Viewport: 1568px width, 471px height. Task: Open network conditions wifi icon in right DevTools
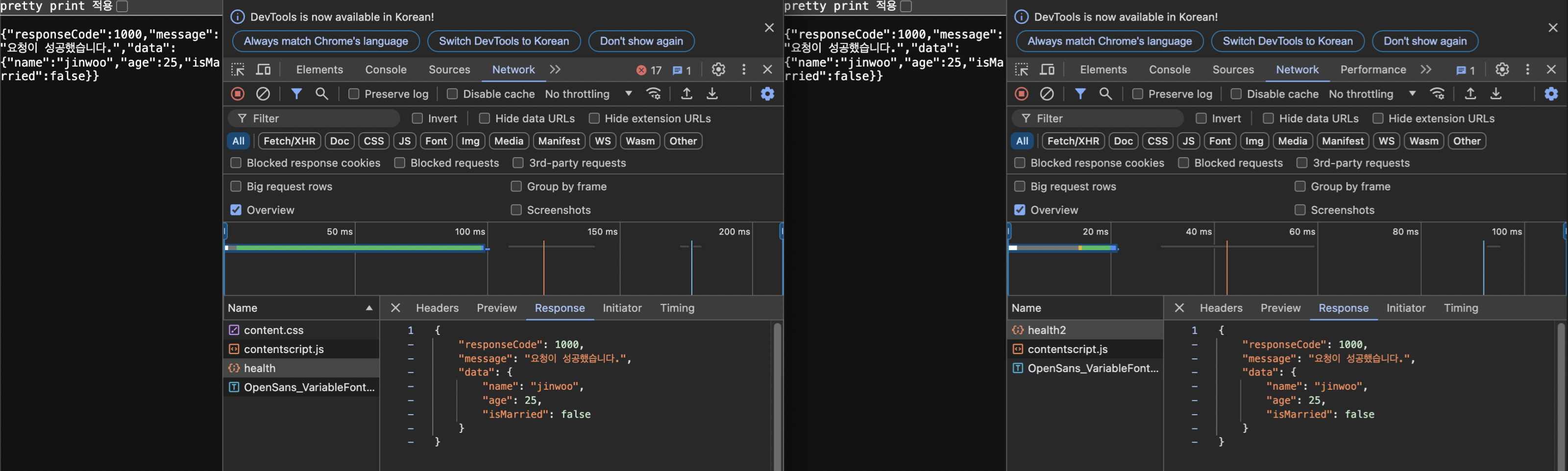[1438, 94]
